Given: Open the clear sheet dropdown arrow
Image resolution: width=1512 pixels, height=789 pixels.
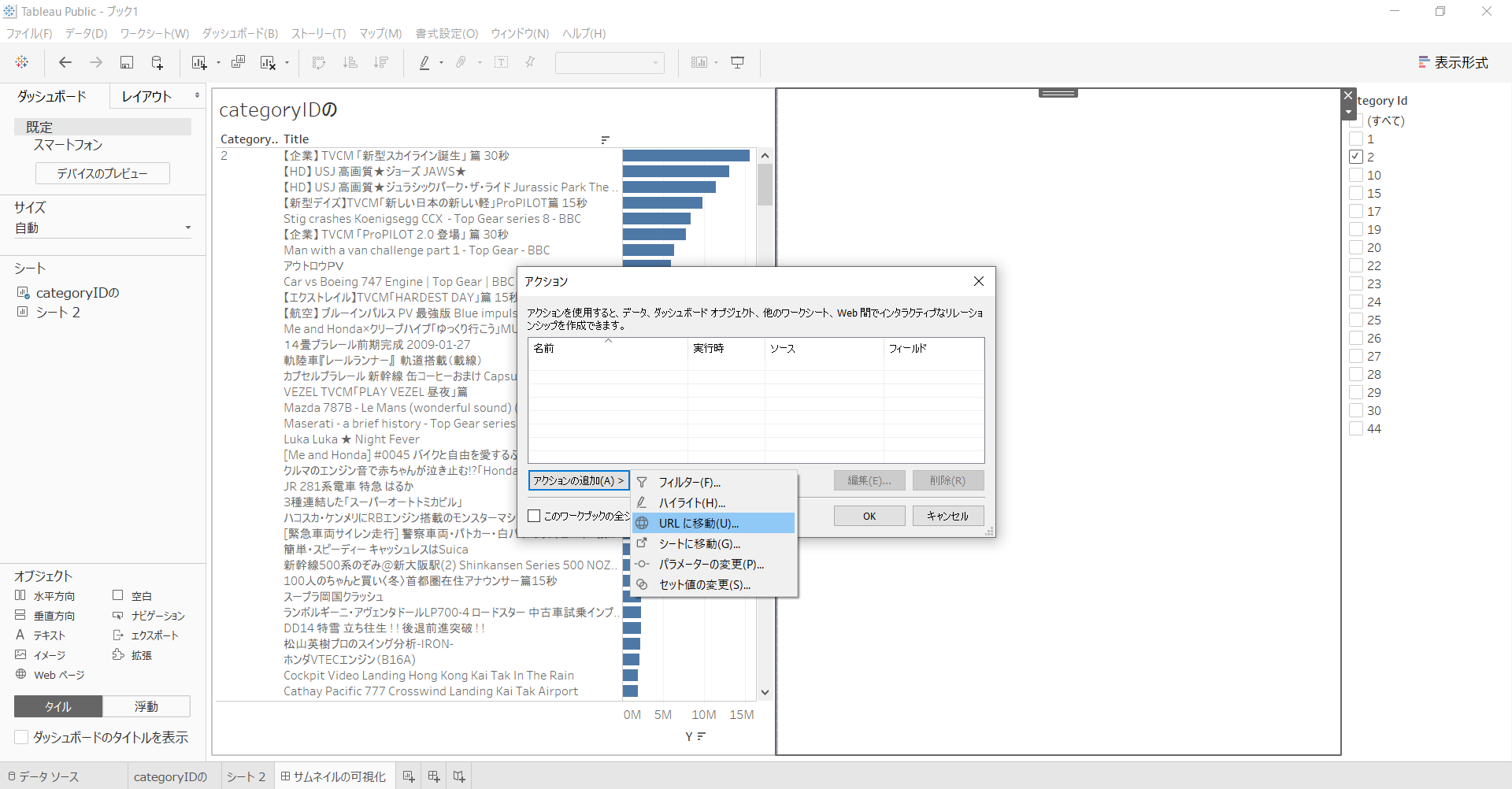Looking at the screenshot, I should tap(287, 63).
